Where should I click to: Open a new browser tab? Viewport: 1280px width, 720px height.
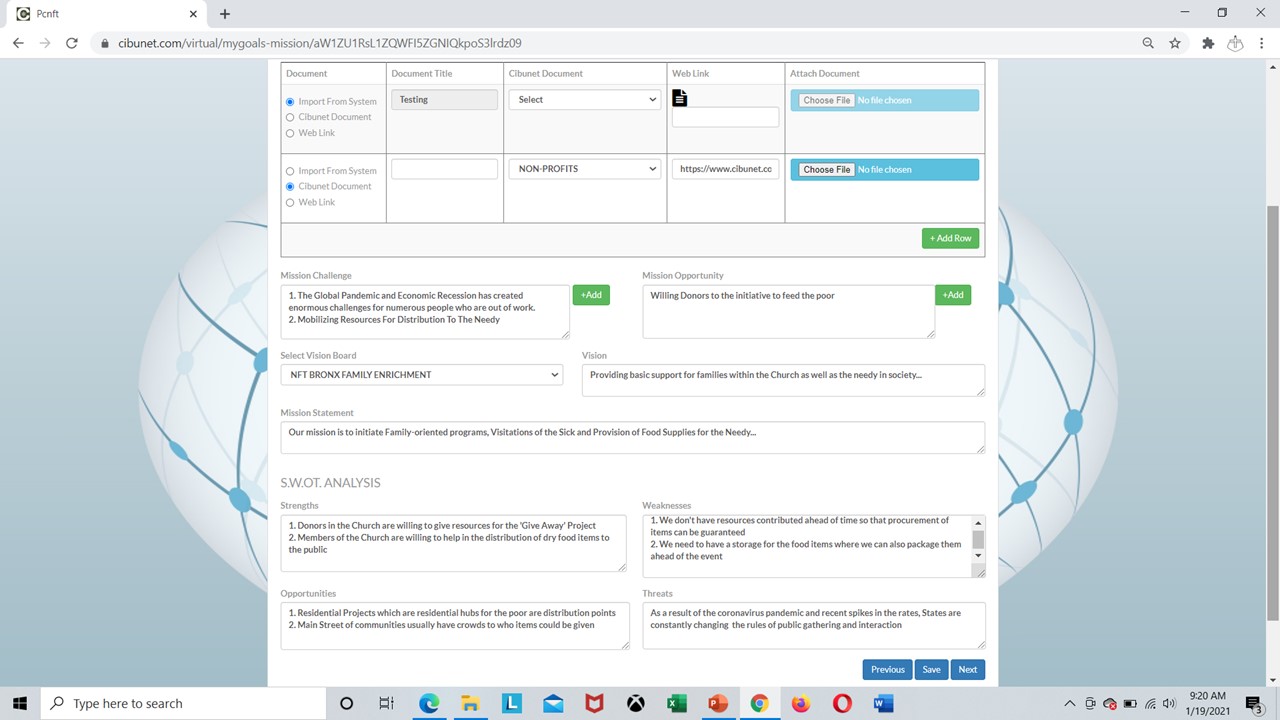click(x=225, y=14)
